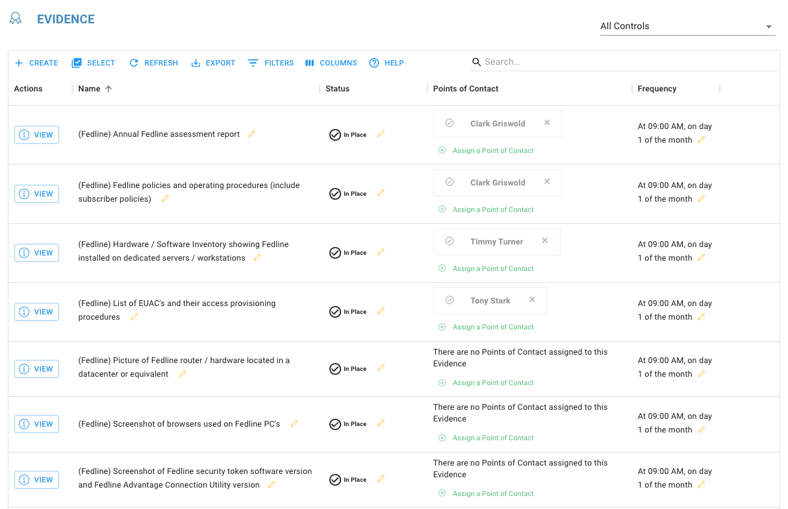788x509 pixels.
Task: Click the pencil icon beside Annual Fedline assessment report
Action: coord(252,134)
